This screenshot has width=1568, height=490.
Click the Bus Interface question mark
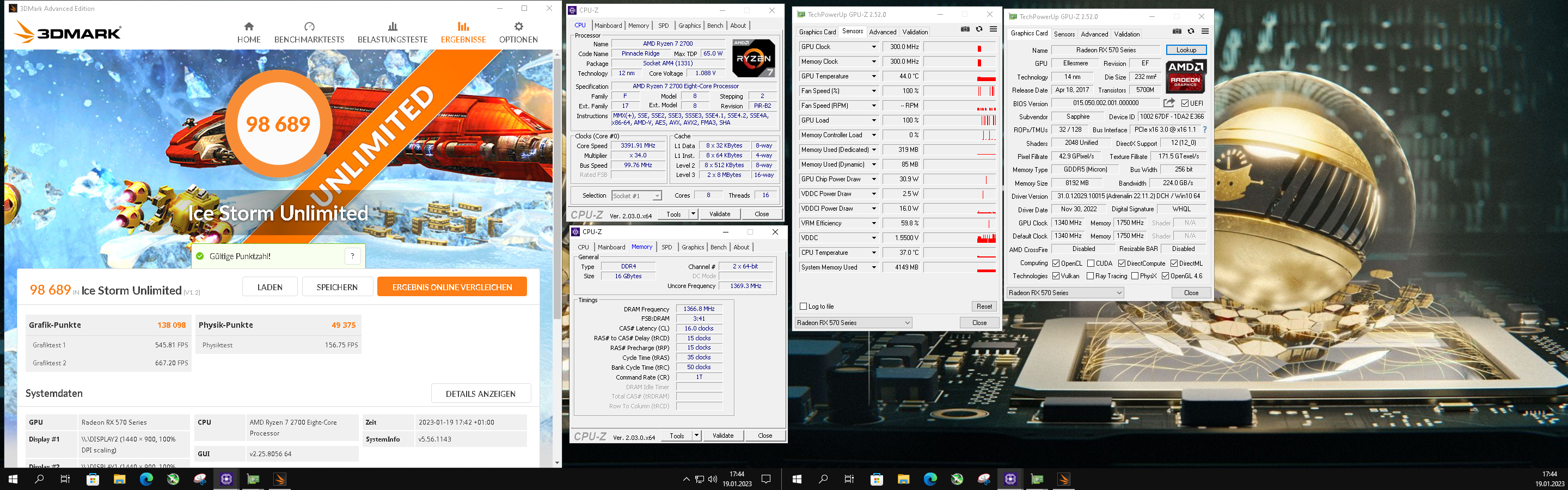tap(1205, 130)
